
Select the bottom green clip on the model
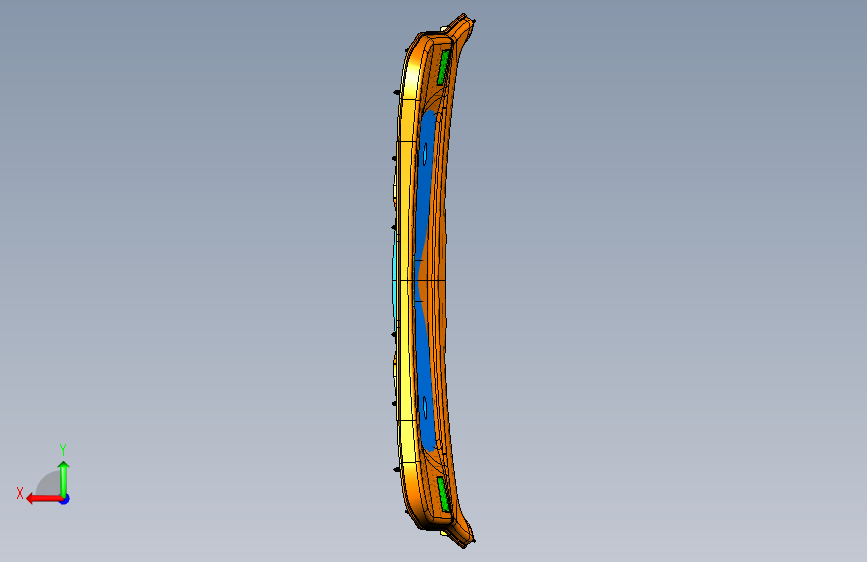(x=443, y=493)
